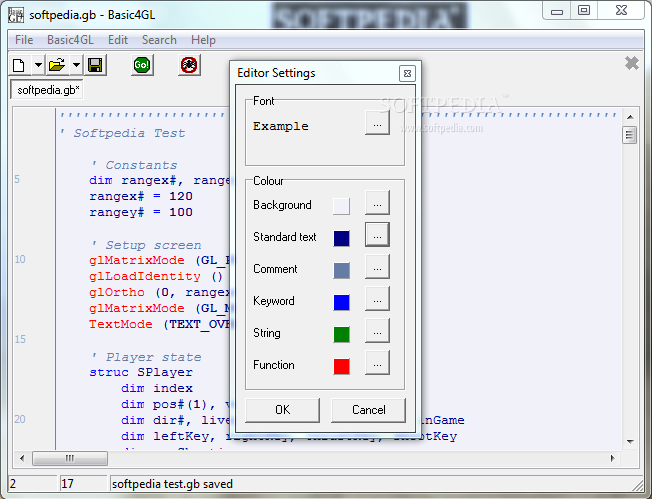Viewport: 652px width, 499px height.
Task: Click the "' Softpedia Test" comment line
Action: click(123, 133)
